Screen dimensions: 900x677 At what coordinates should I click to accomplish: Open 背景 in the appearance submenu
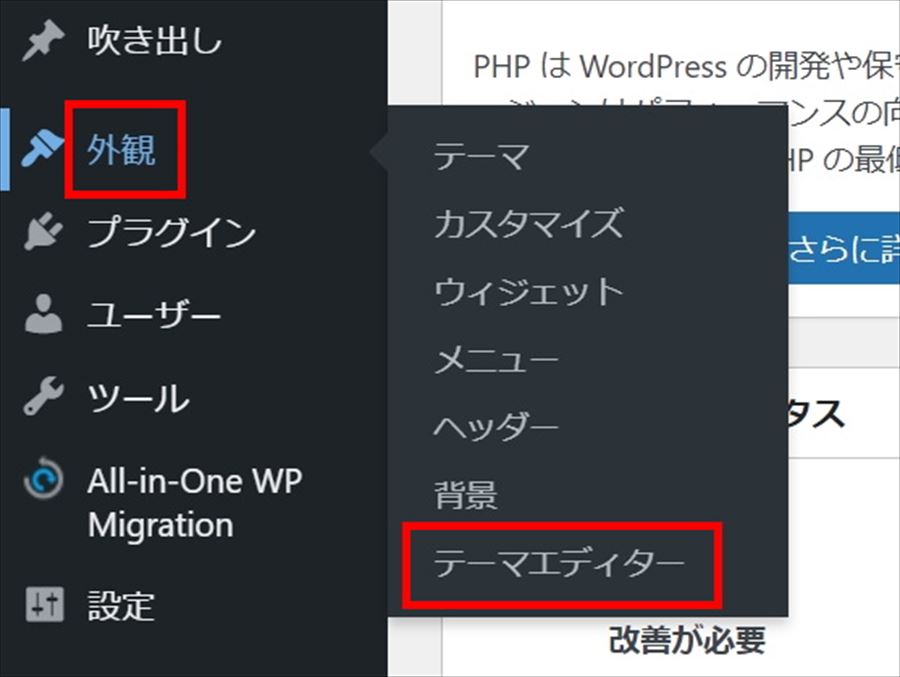(465, 495)
